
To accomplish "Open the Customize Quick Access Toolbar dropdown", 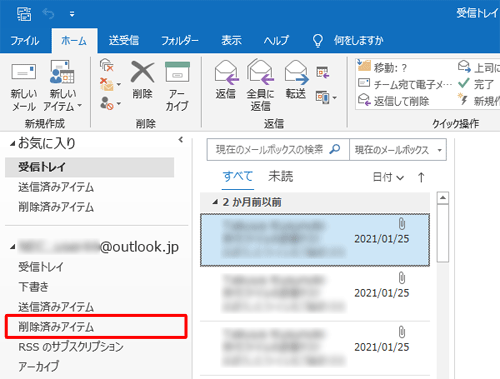I will click(72, 14).
